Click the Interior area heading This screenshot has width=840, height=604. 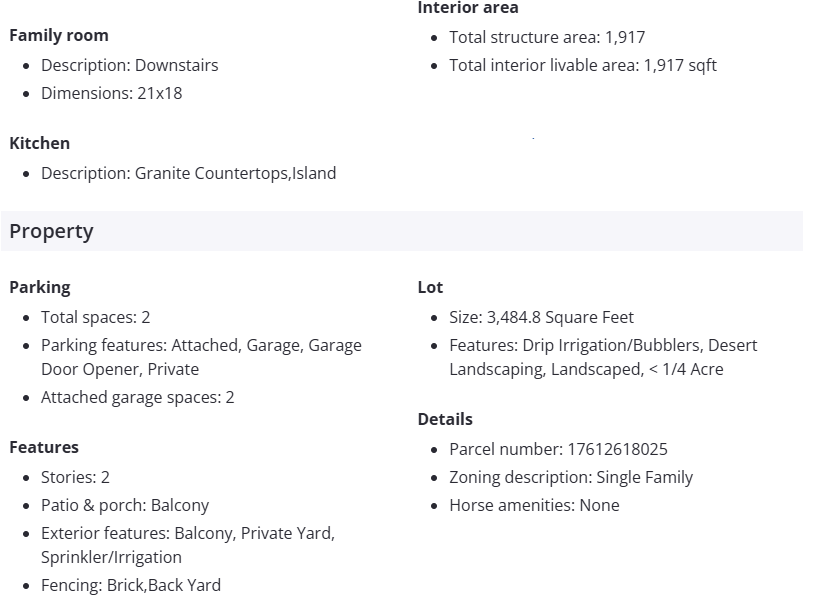click(468, 8)
